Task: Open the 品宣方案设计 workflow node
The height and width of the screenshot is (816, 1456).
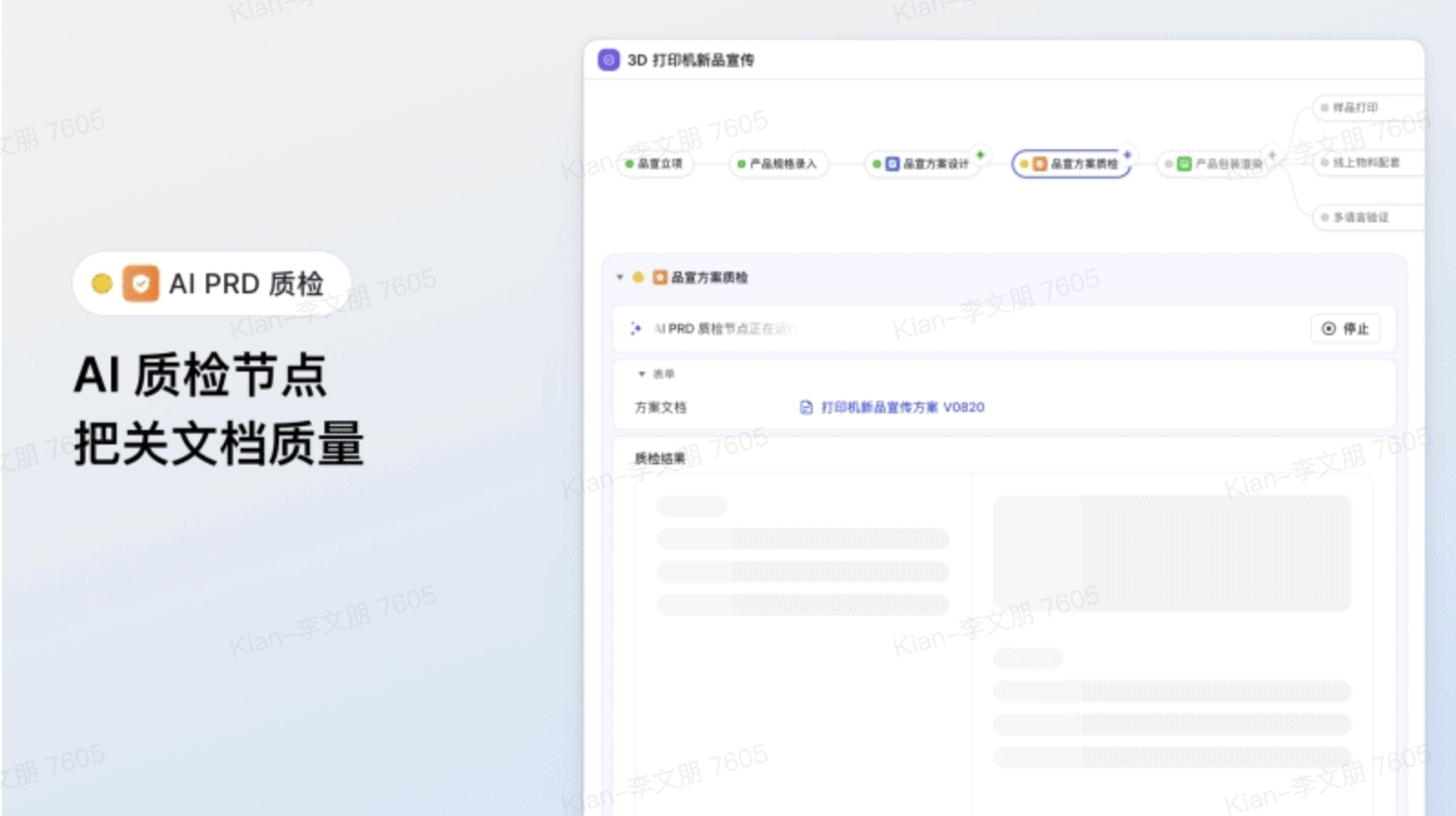Action: coord(922,164)
